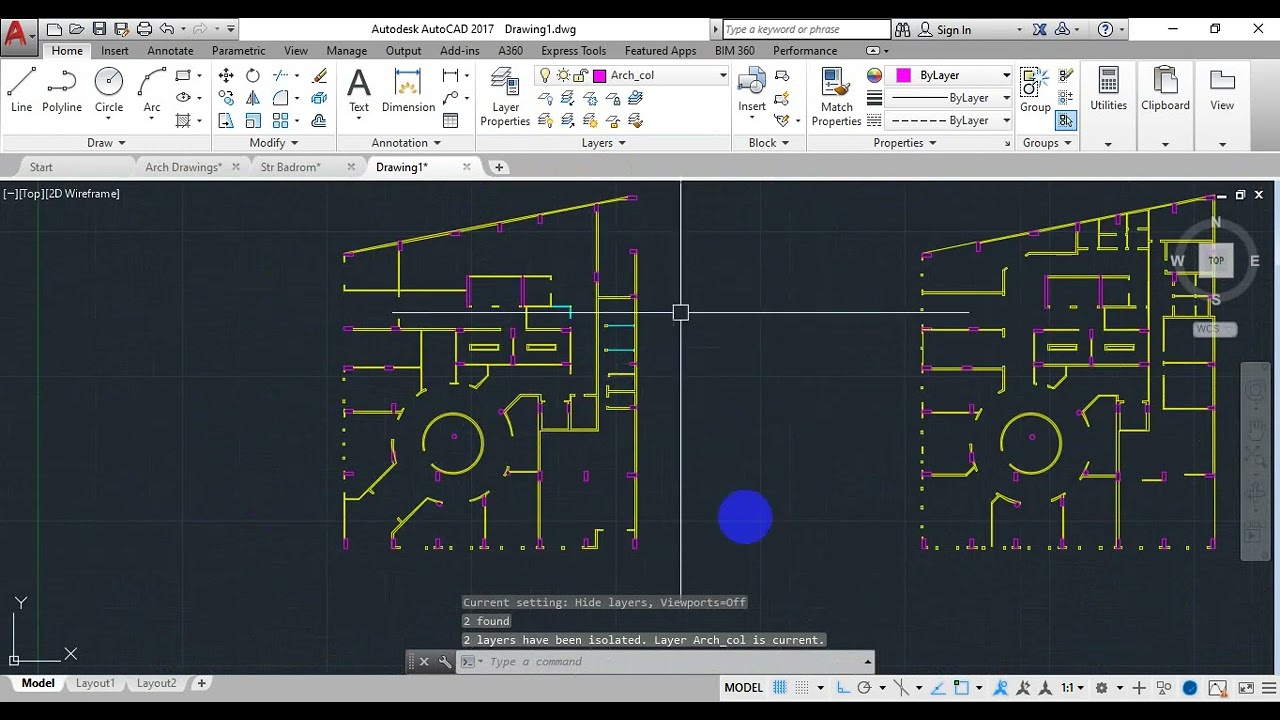Click the Save icon in quick access toolbar
1280x720 pixels.
99,29
